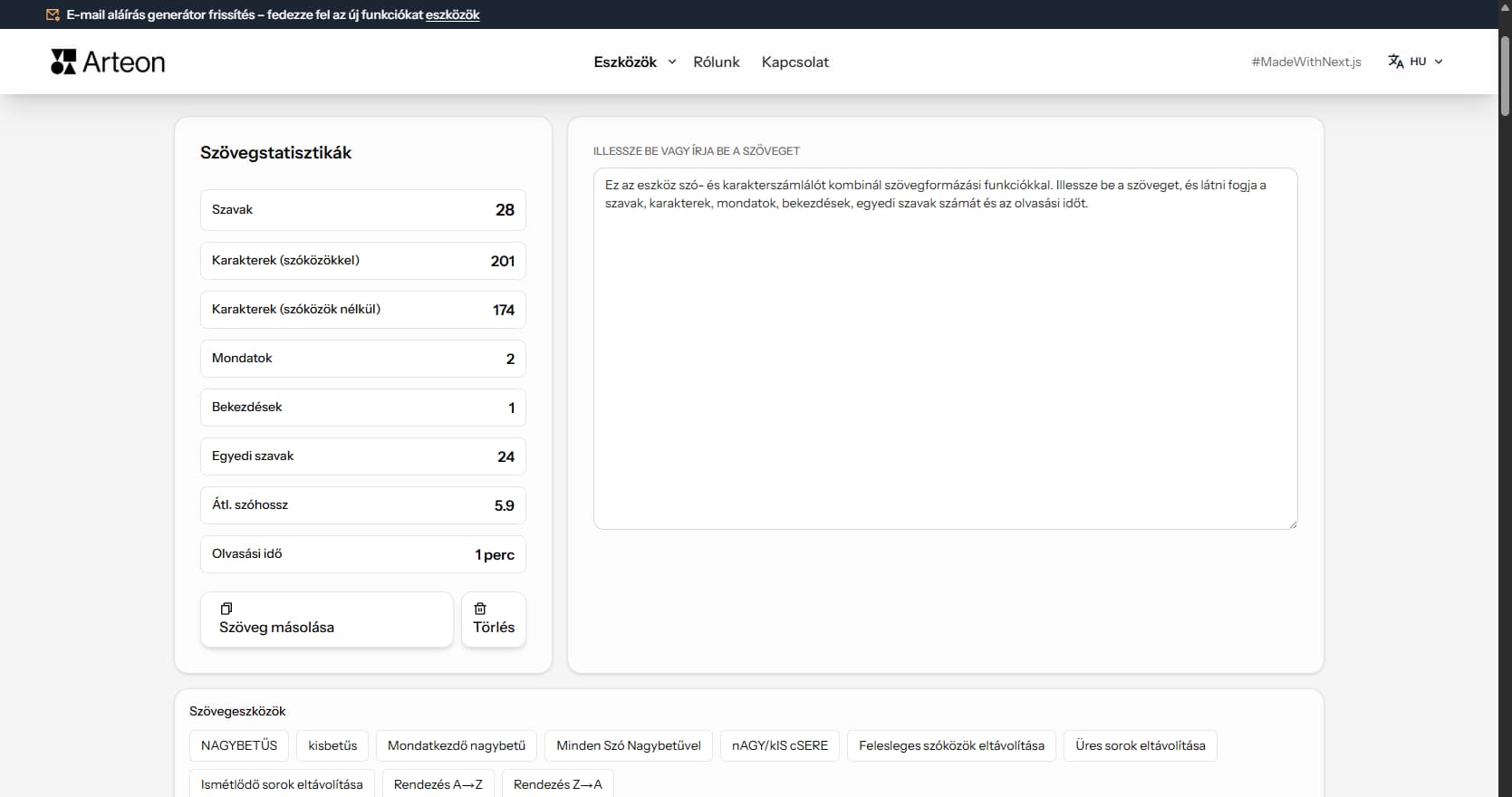Open the Rólunk menu item

point(716,62)
